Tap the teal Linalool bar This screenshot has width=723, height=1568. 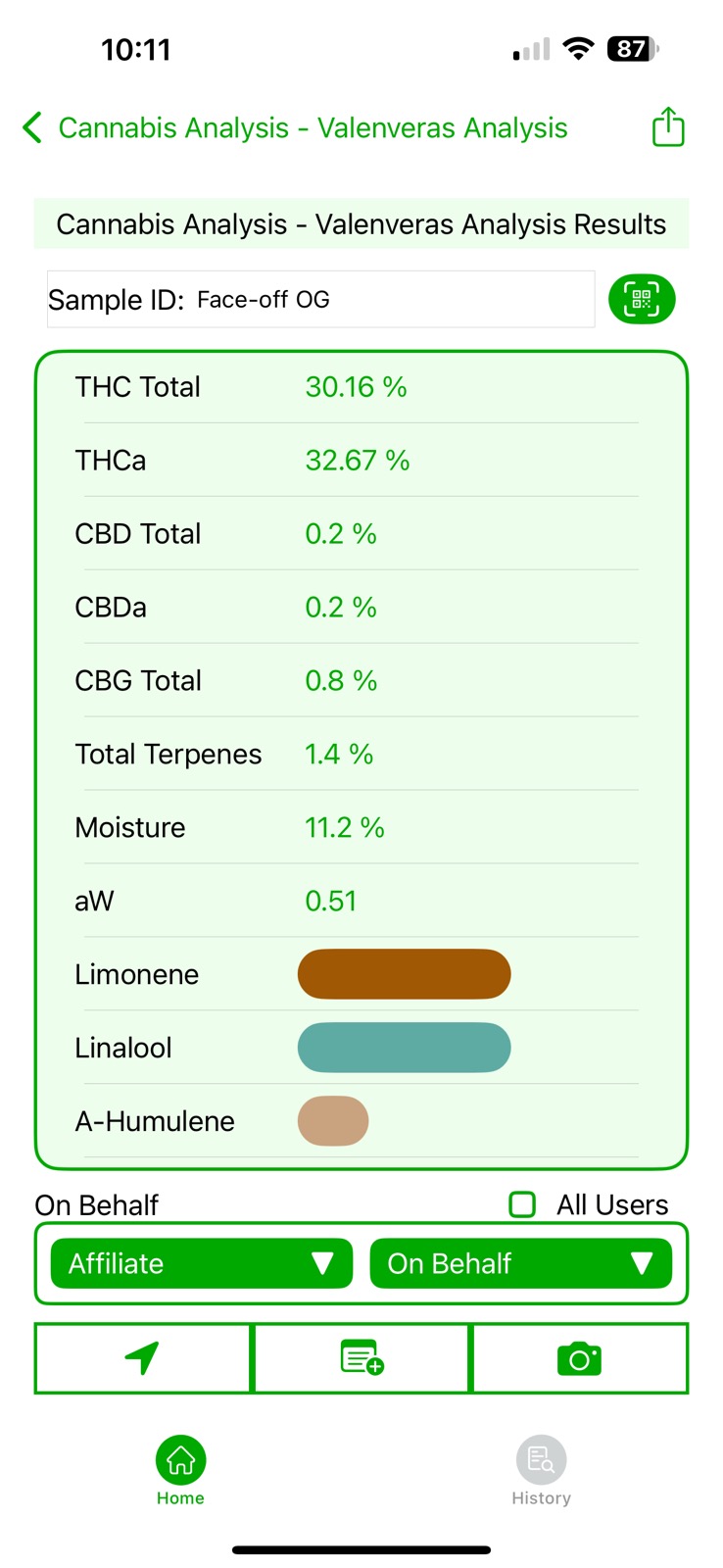coord(404,1048)
